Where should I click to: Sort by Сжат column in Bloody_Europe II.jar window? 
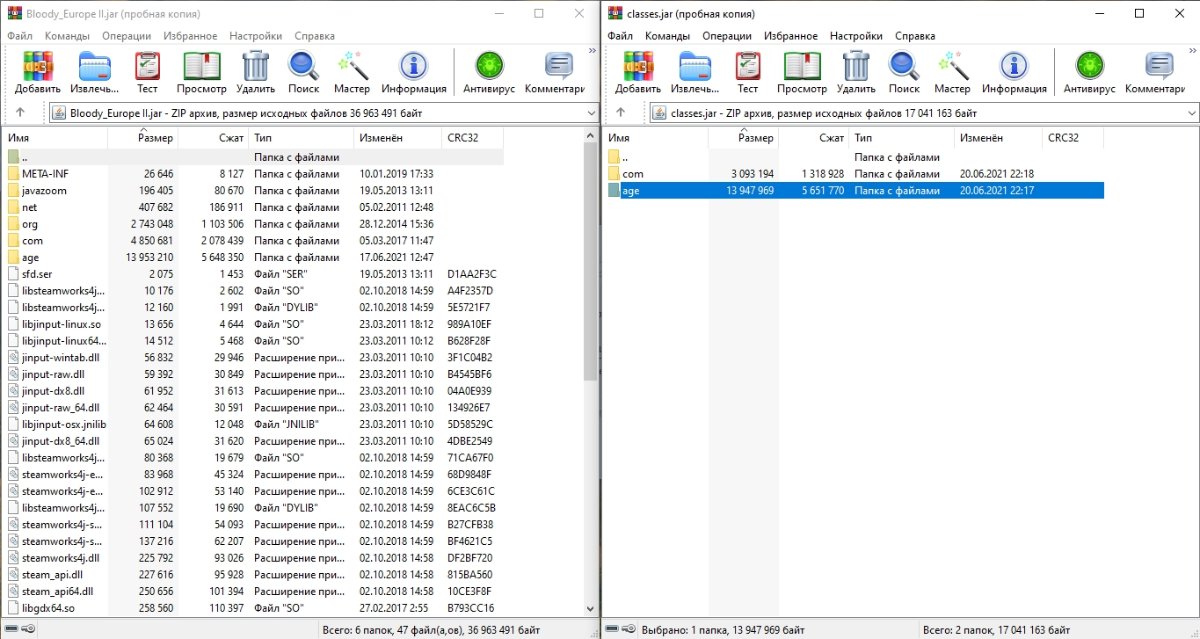[x=214, y=138]
